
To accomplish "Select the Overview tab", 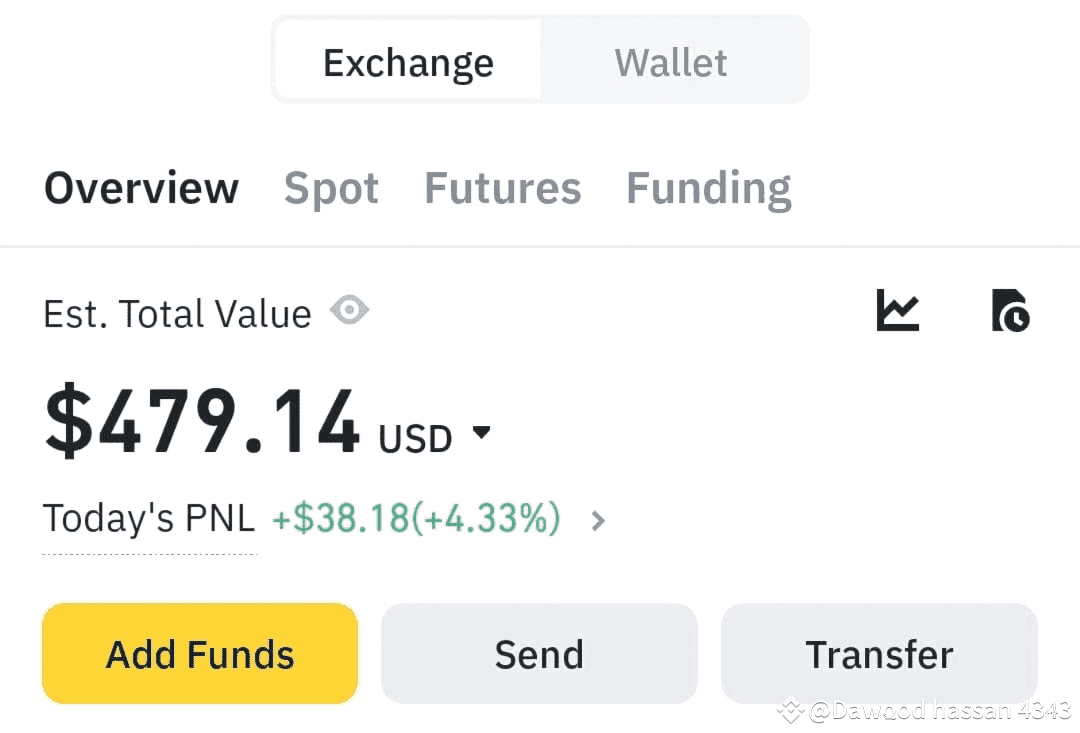I will (141, 188).
